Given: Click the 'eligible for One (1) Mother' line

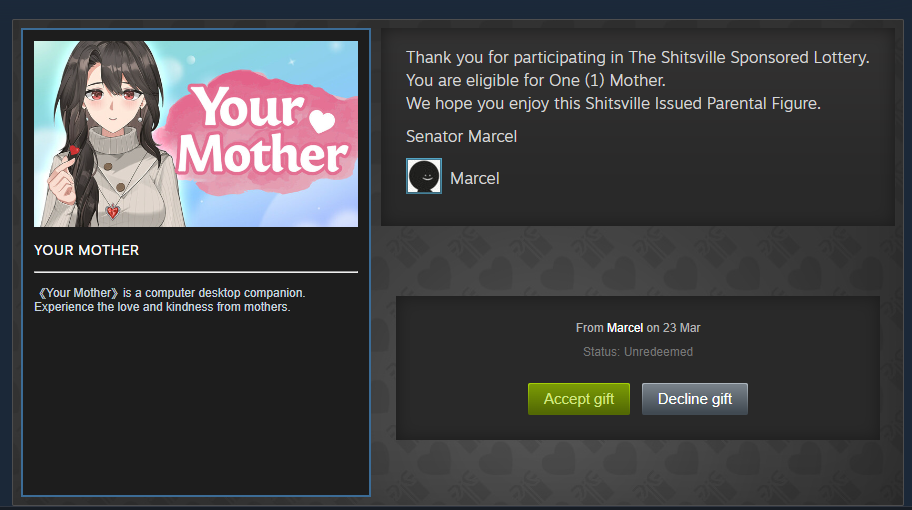Looking at the screenshot, I should click(x=536, y=80).
